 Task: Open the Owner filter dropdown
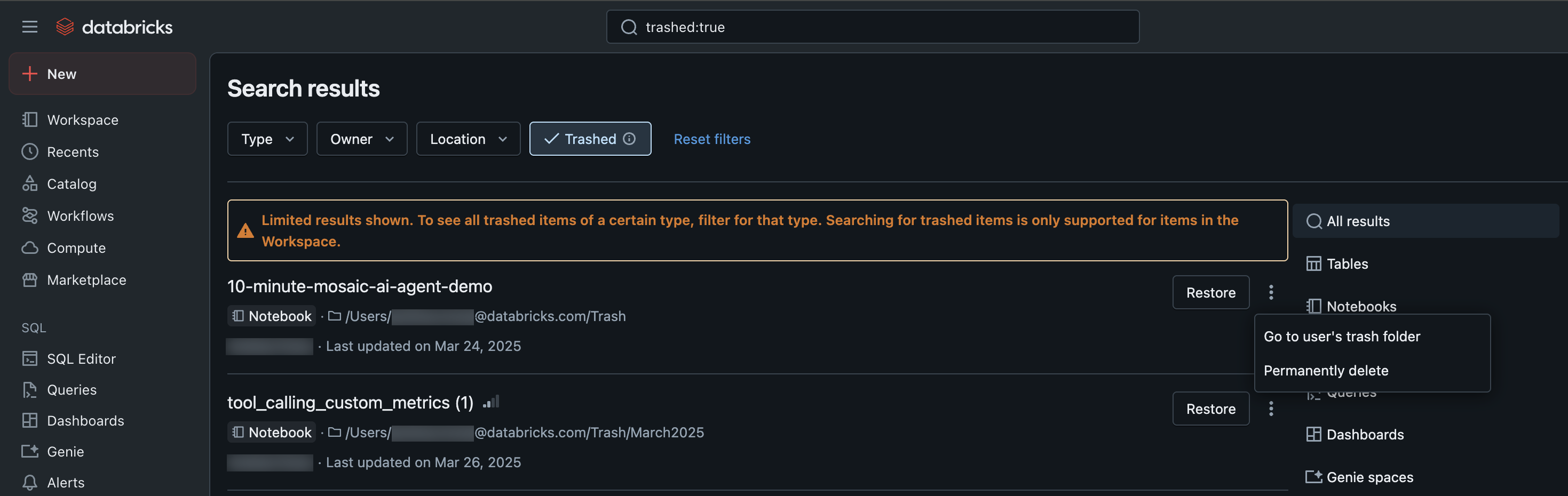(x=361, y=138)
